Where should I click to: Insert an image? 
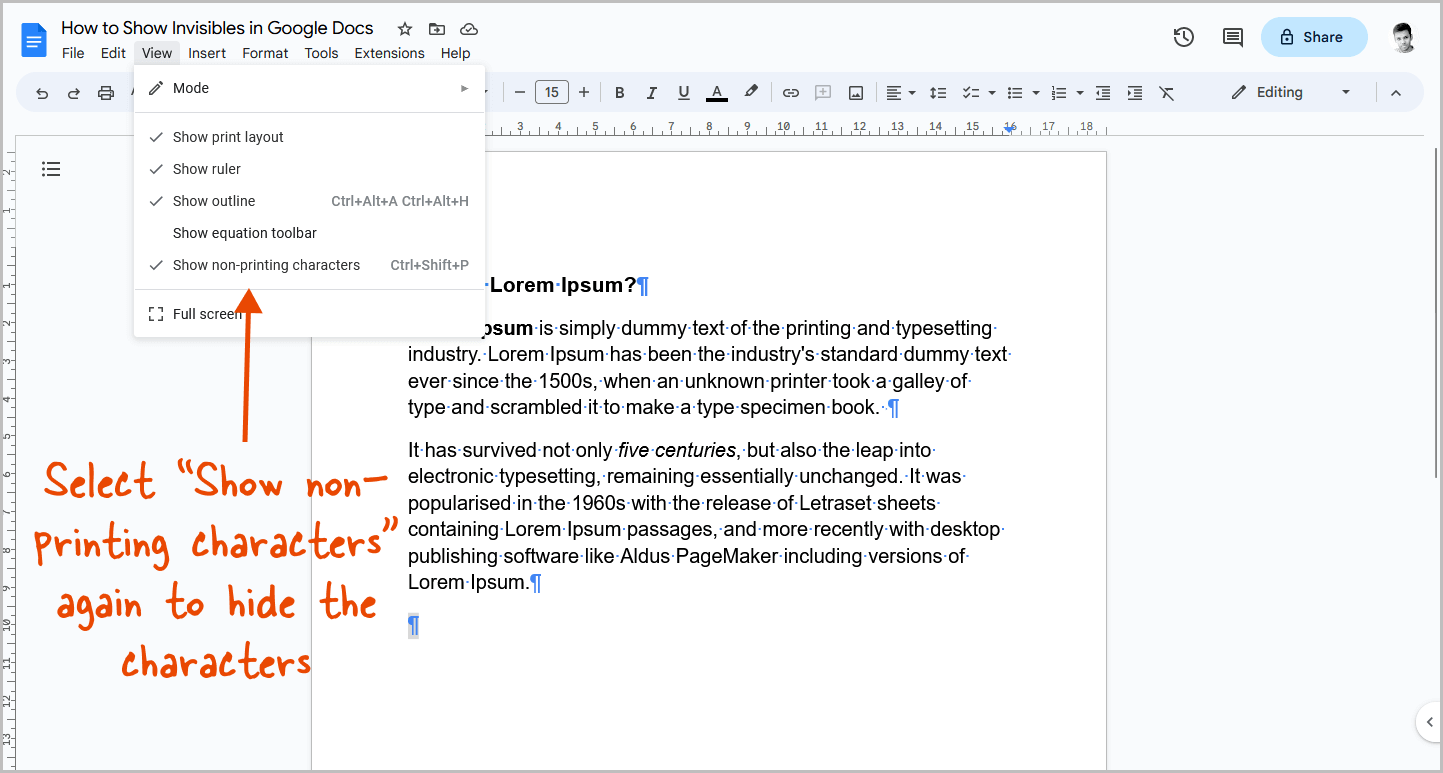(856, 92)
